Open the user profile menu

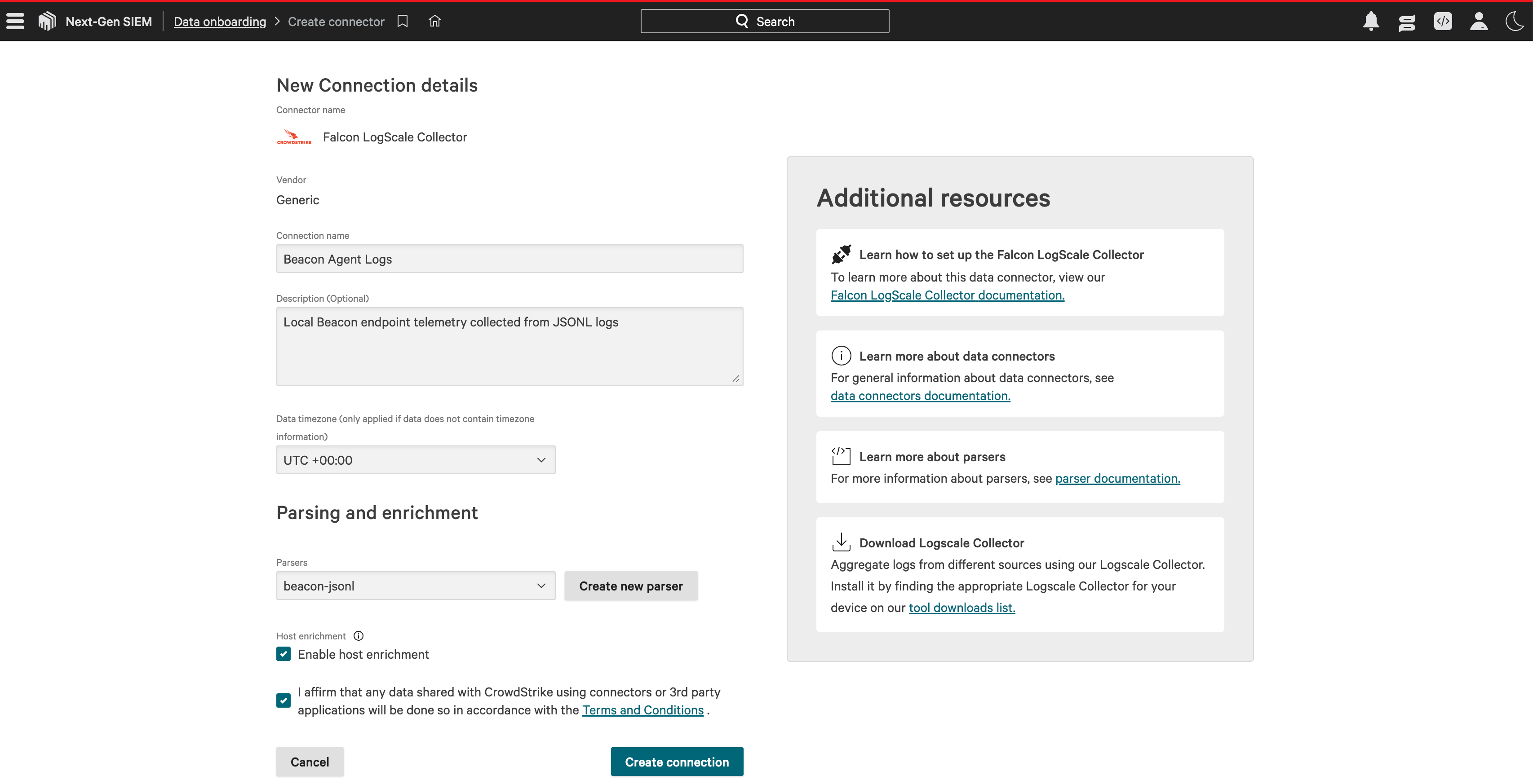tap(1479, 22)
